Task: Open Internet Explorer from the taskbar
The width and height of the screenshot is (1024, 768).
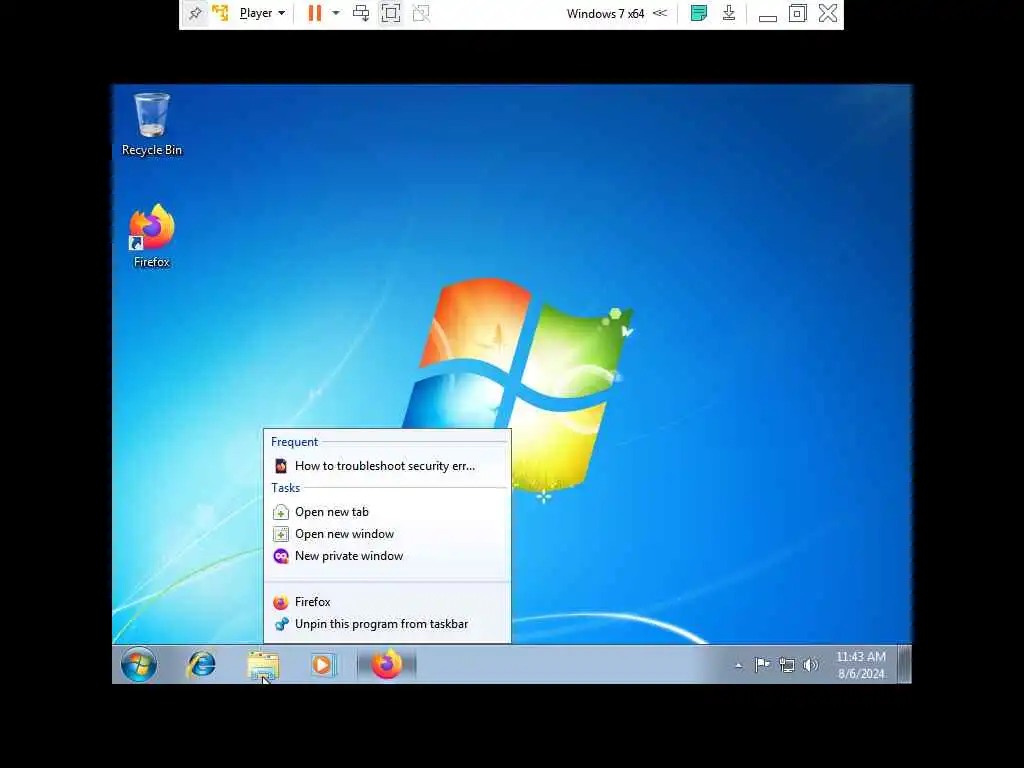Action: (x=202, y=665)
